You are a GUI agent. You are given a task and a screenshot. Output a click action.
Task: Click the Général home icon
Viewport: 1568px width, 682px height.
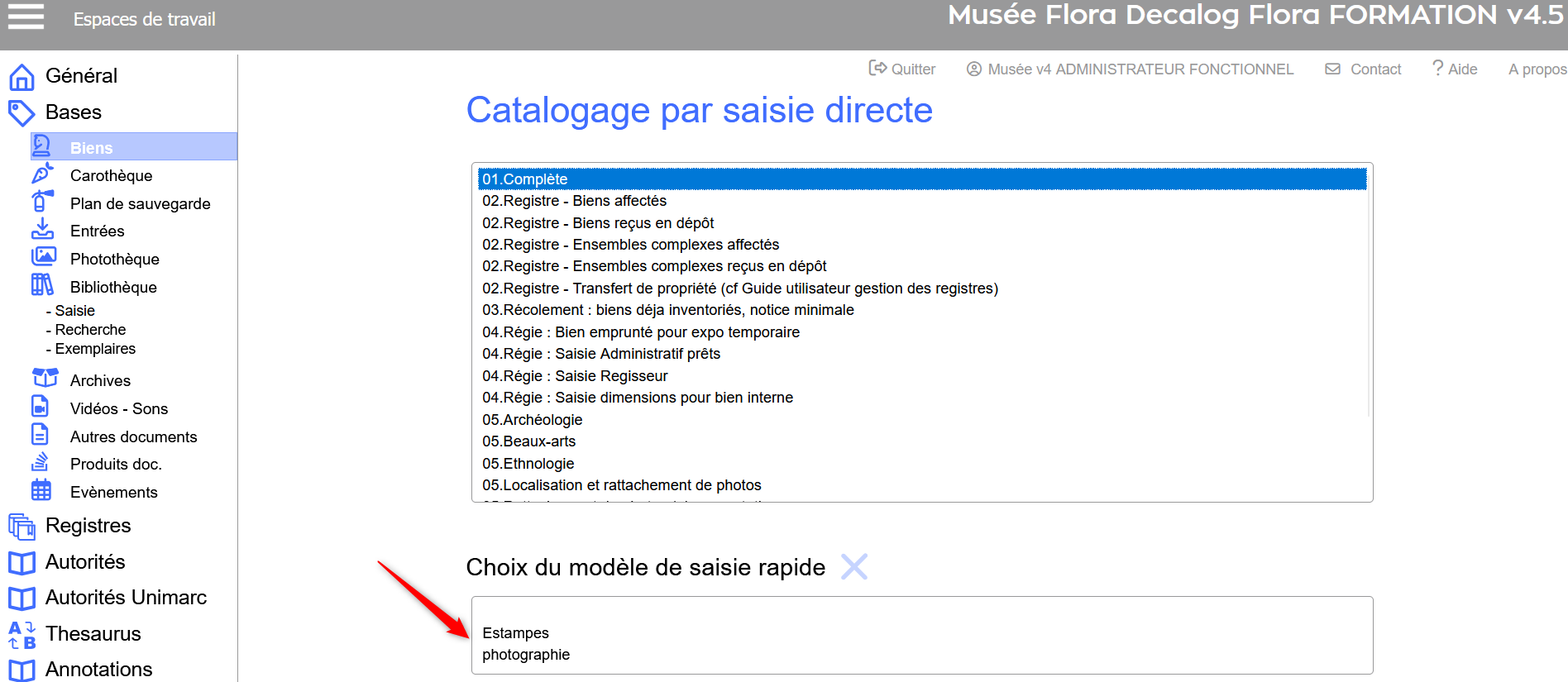tap(22, 77)
